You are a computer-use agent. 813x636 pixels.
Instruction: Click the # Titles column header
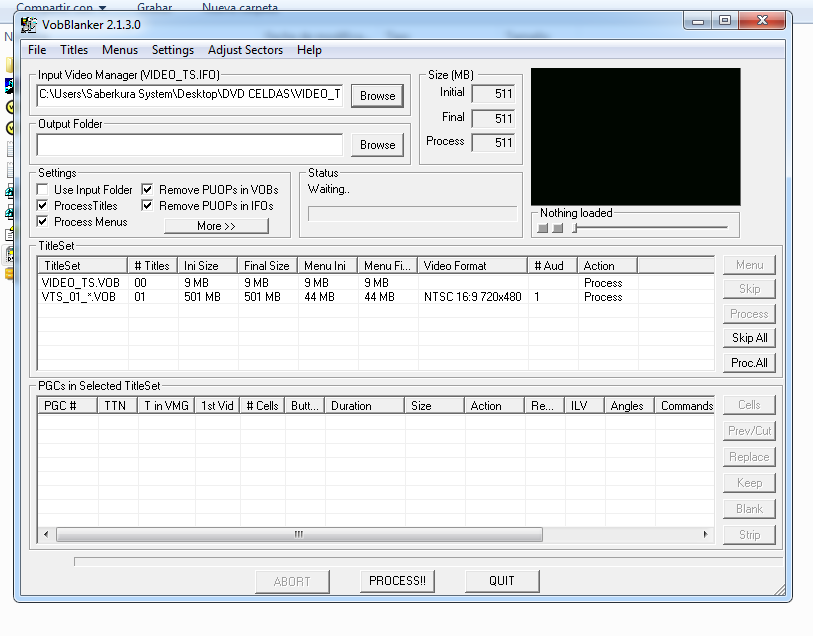coord(152,266)
